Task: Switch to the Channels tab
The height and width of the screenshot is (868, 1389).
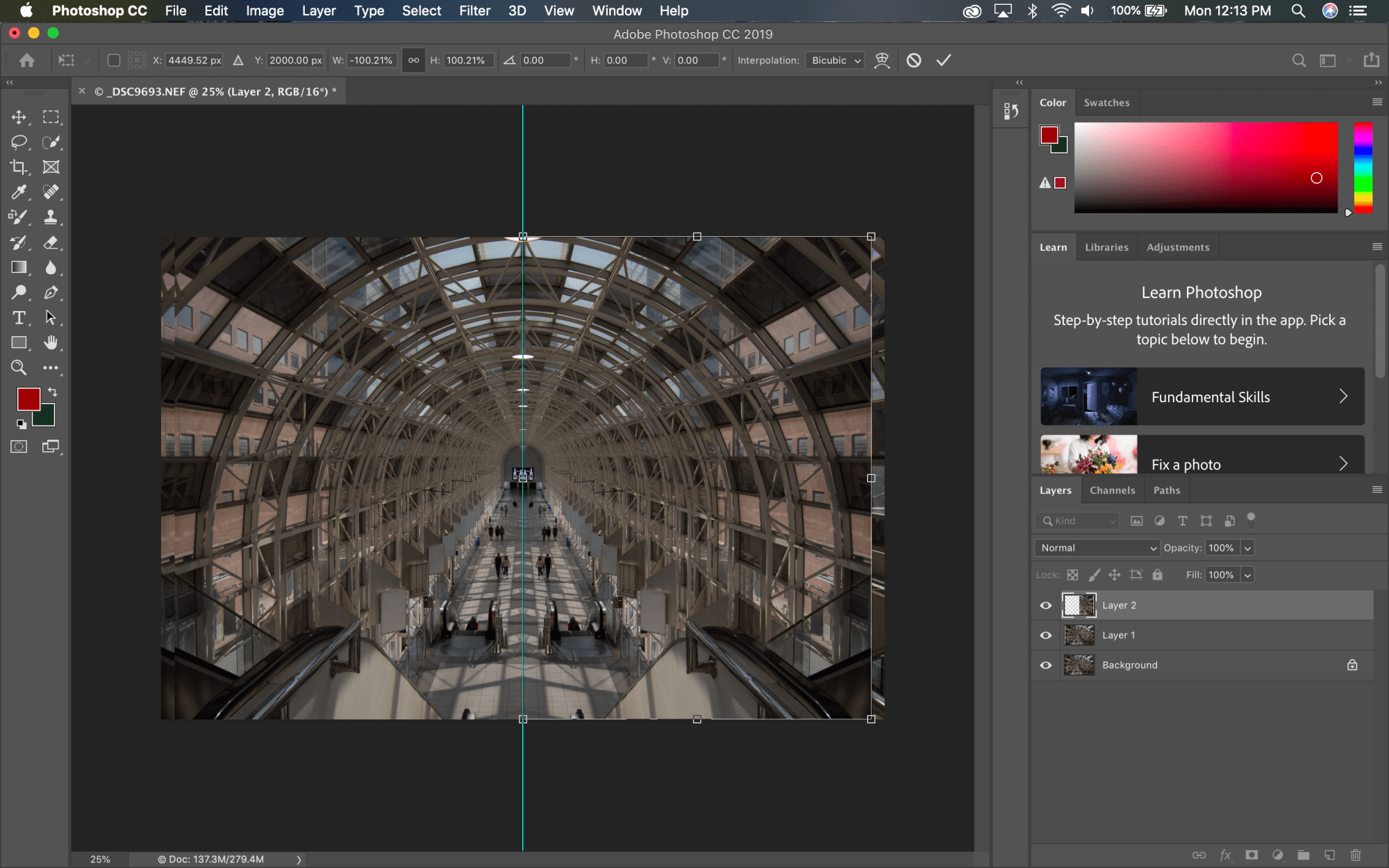Action: coord(1112,490)
